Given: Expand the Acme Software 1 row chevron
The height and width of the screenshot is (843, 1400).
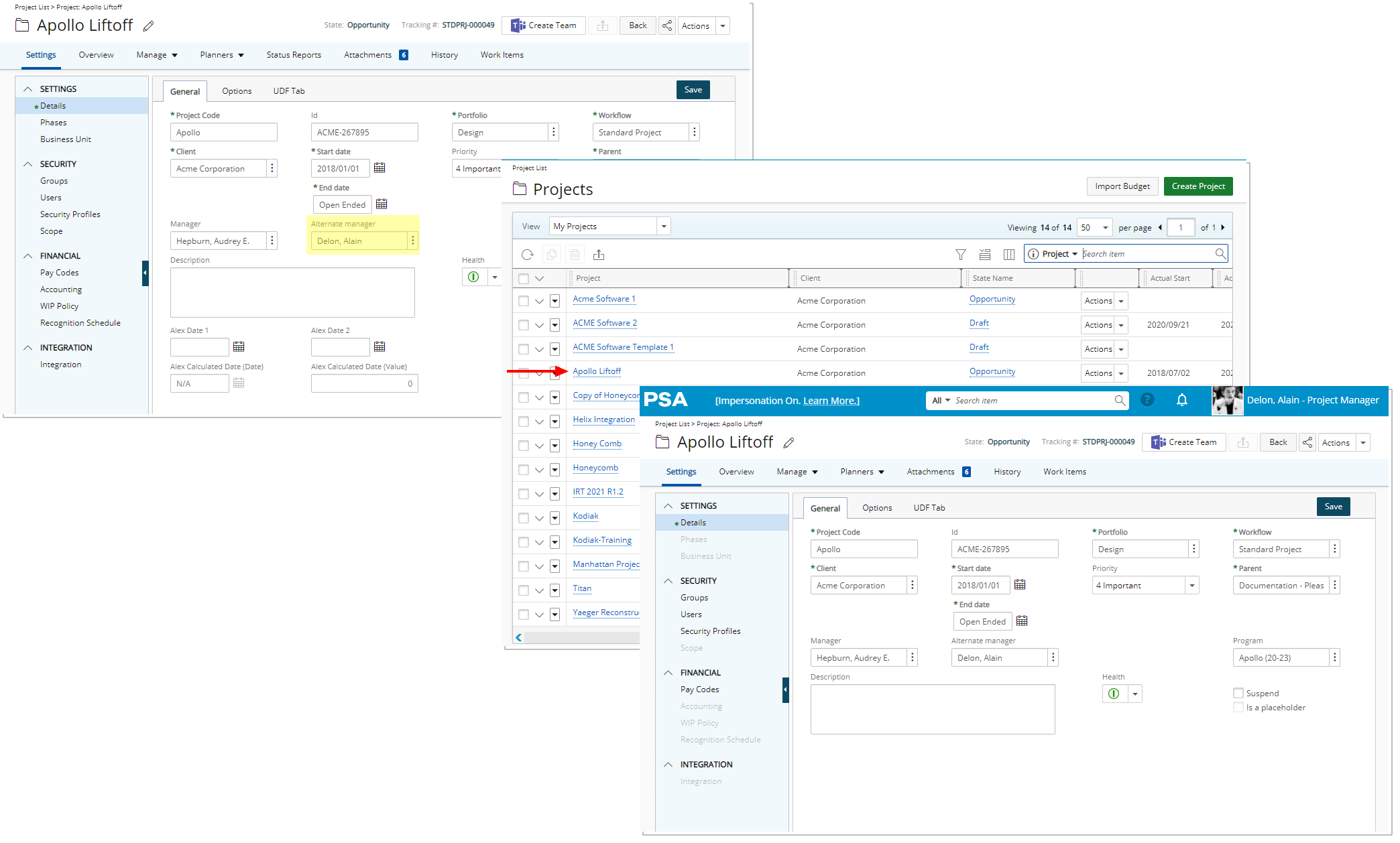Looking at the screenshot, I should coord(539,302).
